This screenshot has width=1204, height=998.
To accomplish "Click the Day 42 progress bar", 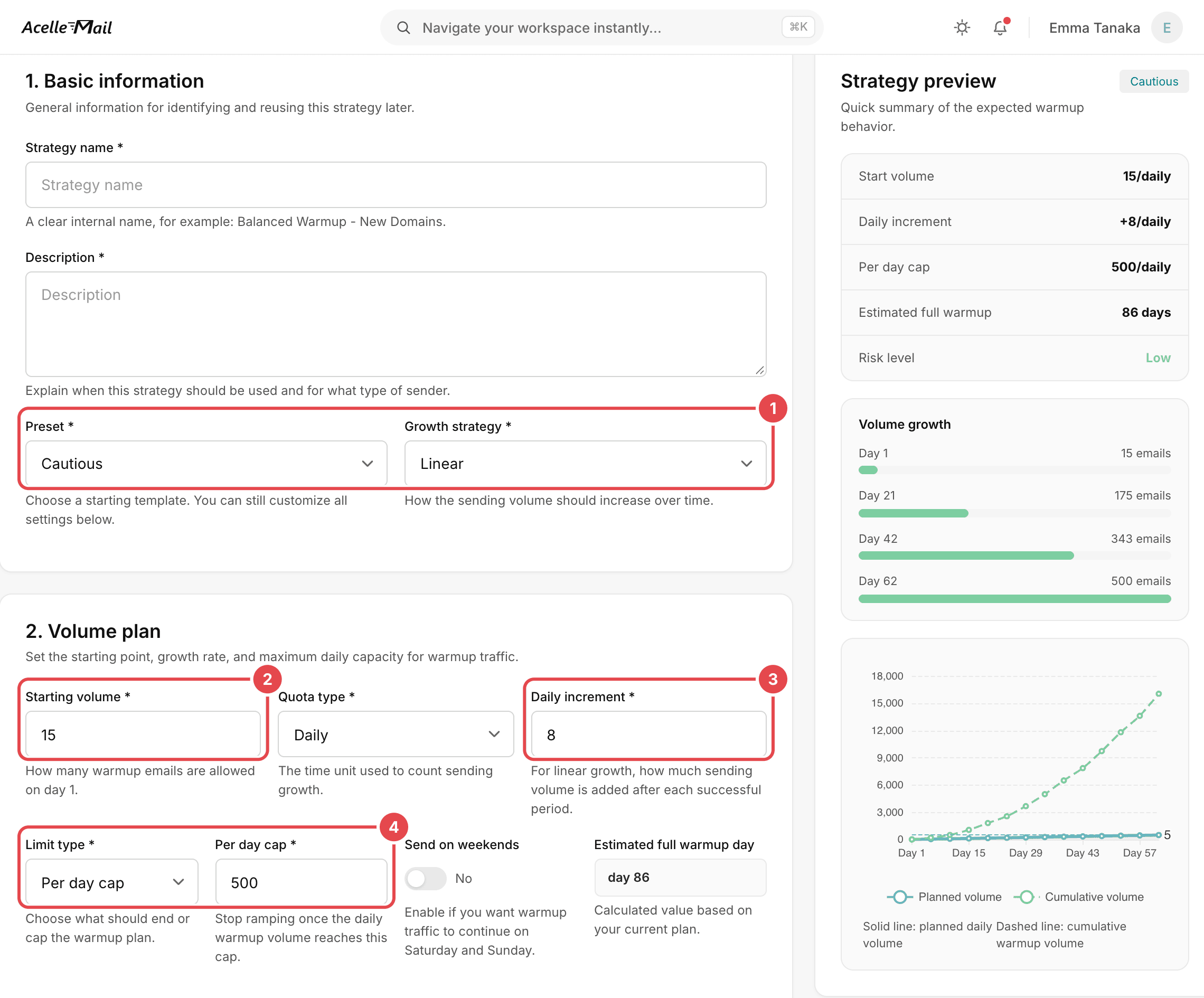I will point(1014,556).
